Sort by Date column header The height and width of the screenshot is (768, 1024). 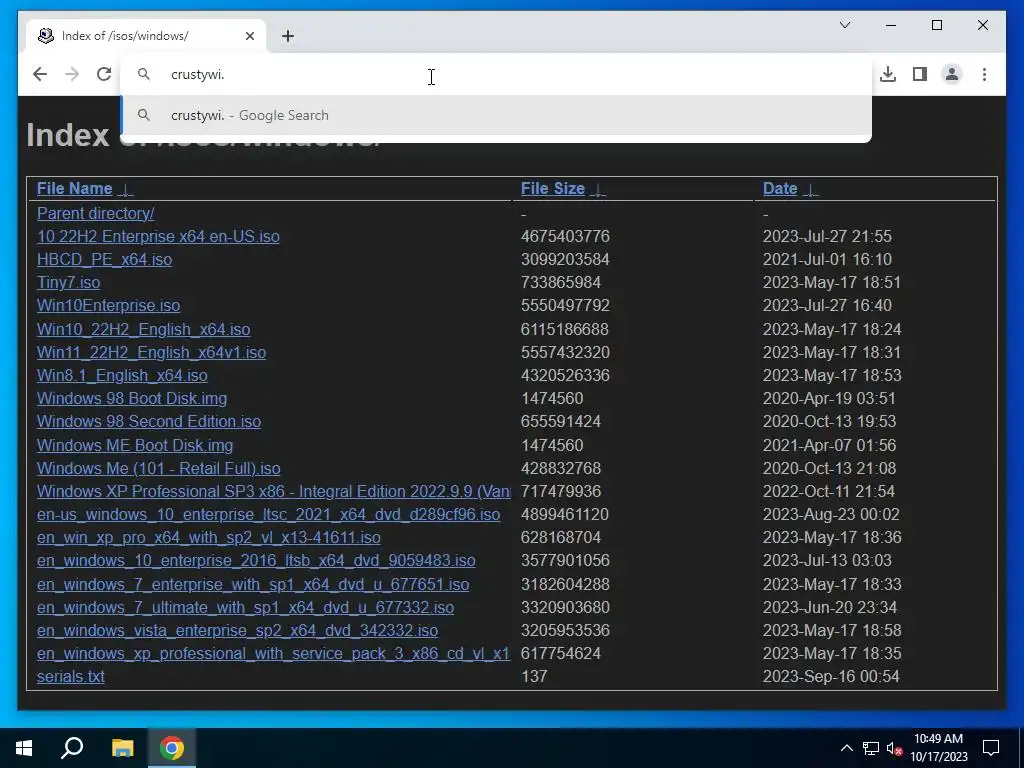780,189
